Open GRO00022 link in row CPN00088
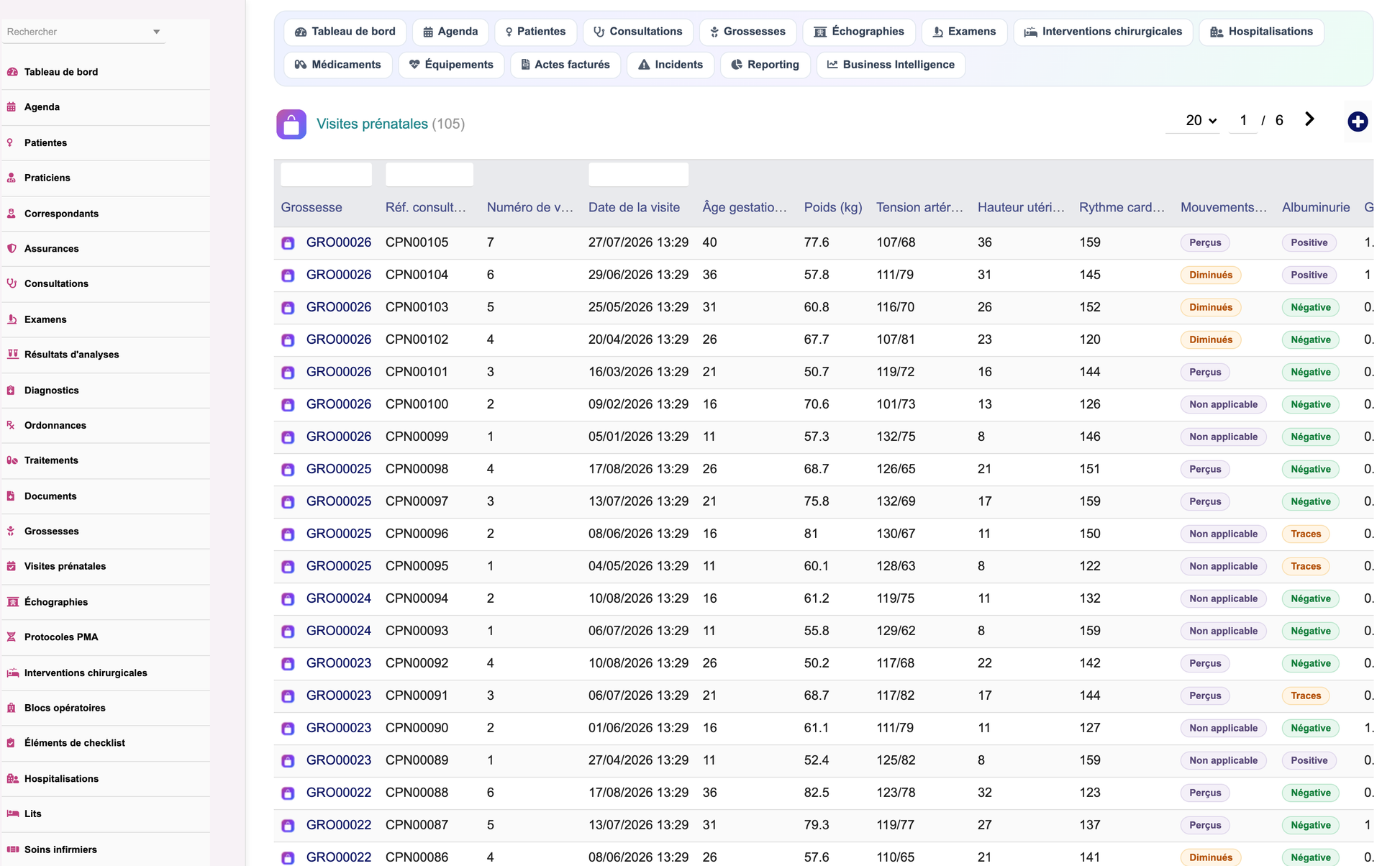The image size is (1400, 866). (x=339, y=793)
